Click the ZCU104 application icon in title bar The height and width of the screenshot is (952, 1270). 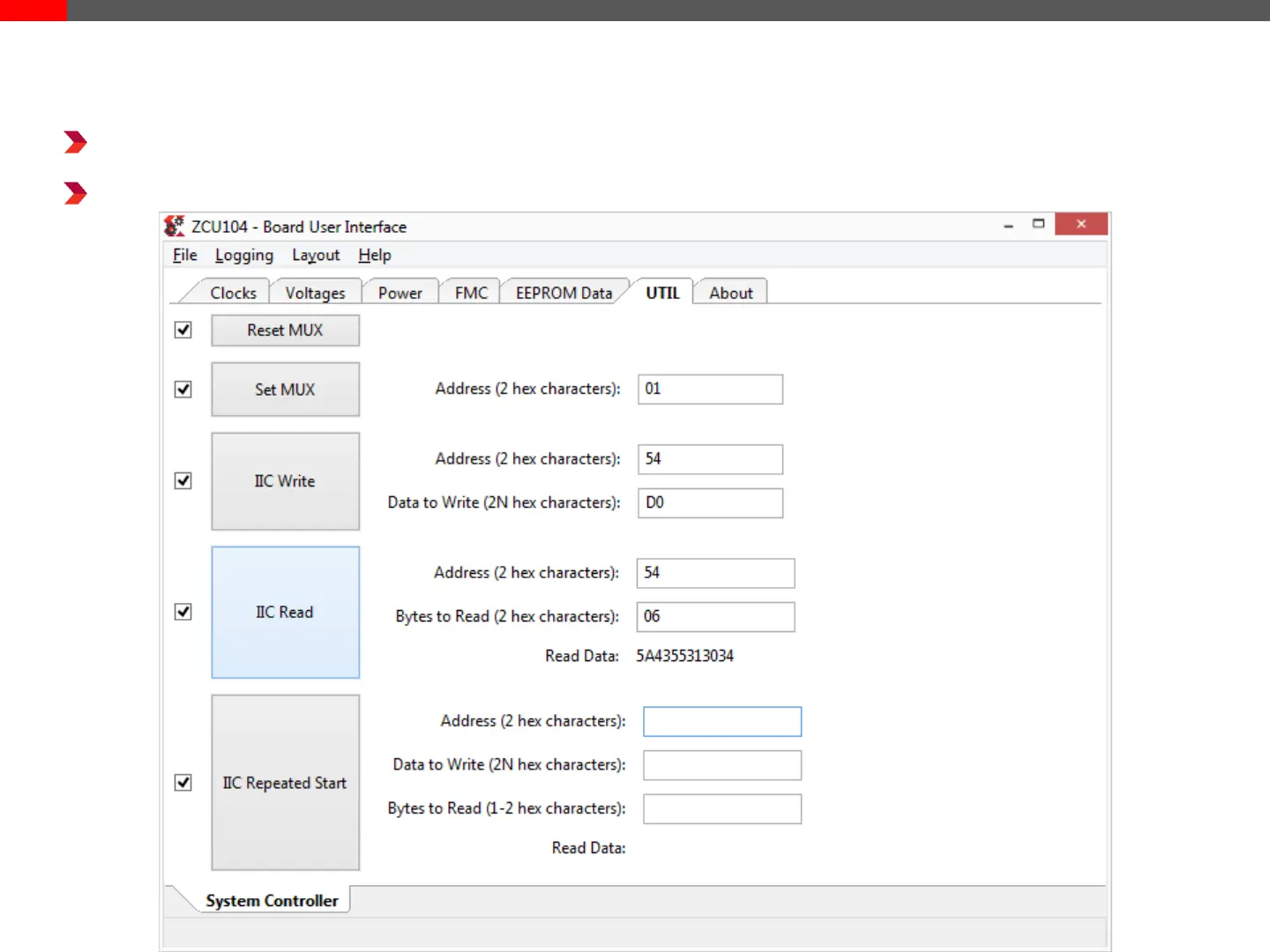175,227
